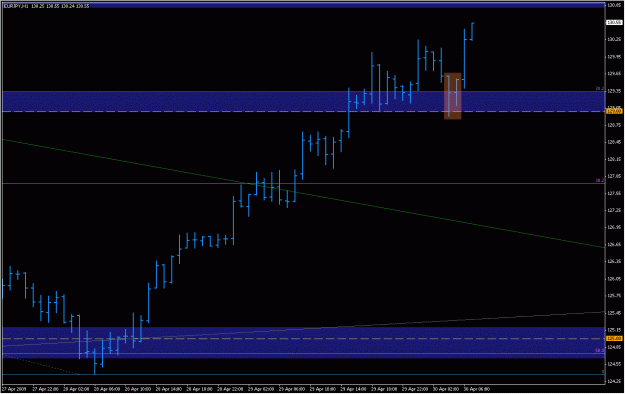Click the latest price bar at chart top
625x394 pixels.
[472, 32]
